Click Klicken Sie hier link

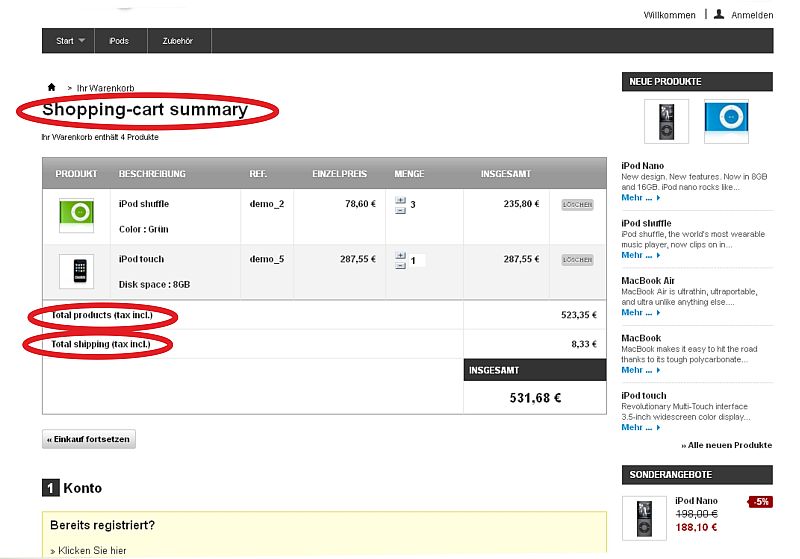[x=92, y=551]
